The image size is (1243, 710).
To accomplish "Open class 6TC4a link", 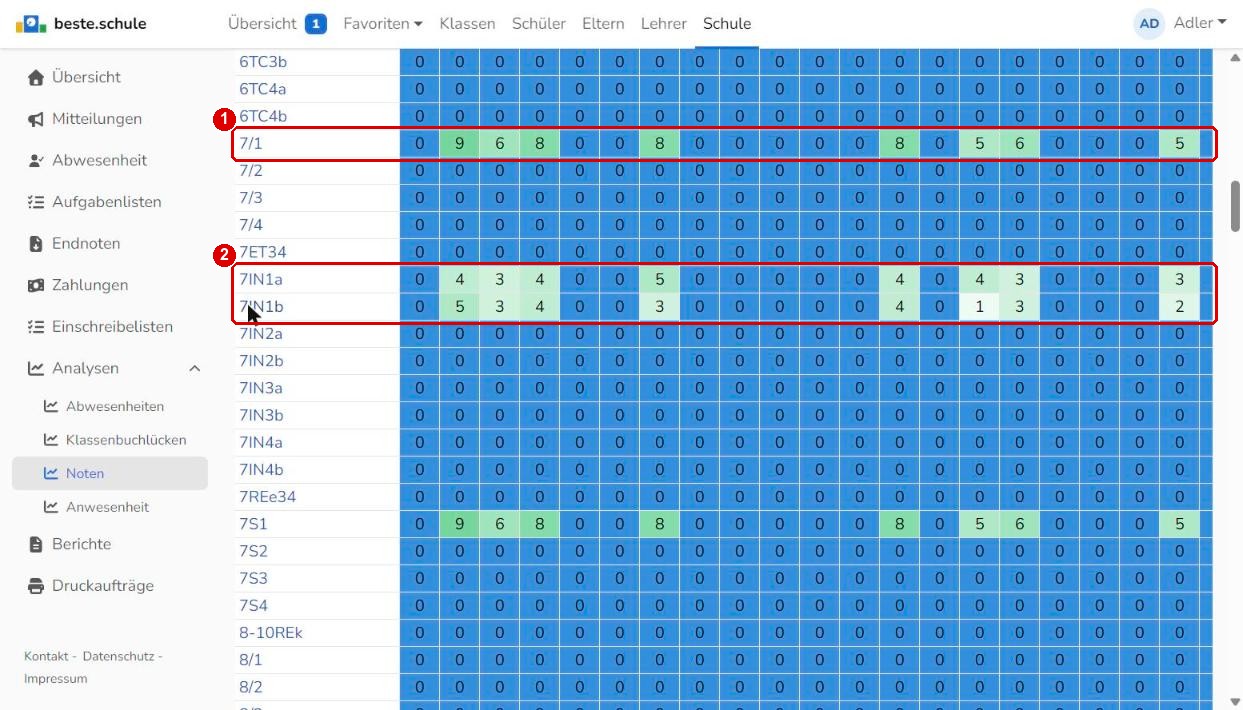I will pos(263,89).
